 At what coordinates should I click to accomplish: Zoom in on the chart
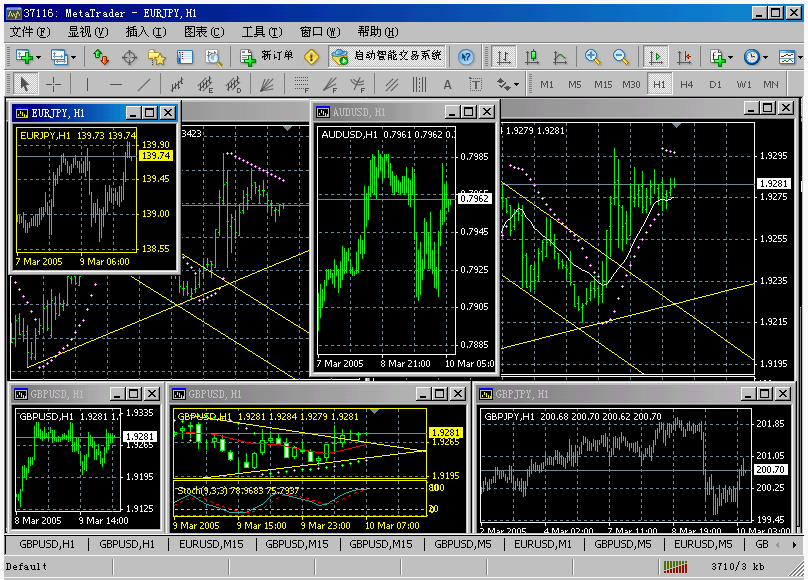click(x=593, y=57)
